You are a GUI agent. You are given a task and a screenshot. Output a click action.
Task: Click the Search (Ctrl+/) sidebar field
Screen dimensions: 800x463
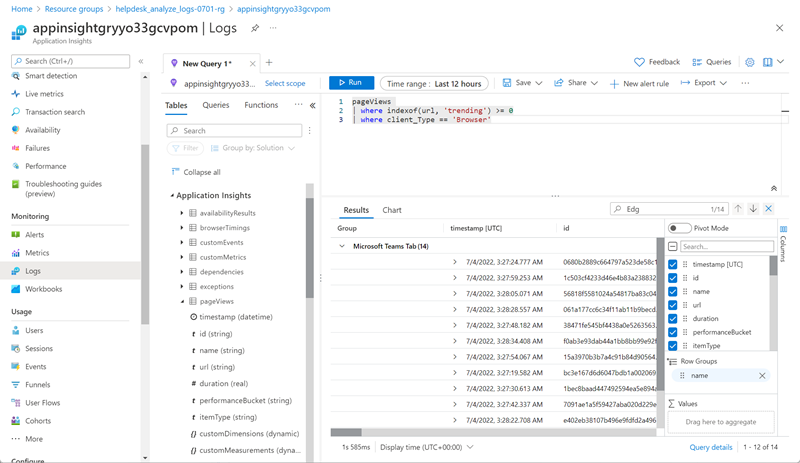coord(70,61)
